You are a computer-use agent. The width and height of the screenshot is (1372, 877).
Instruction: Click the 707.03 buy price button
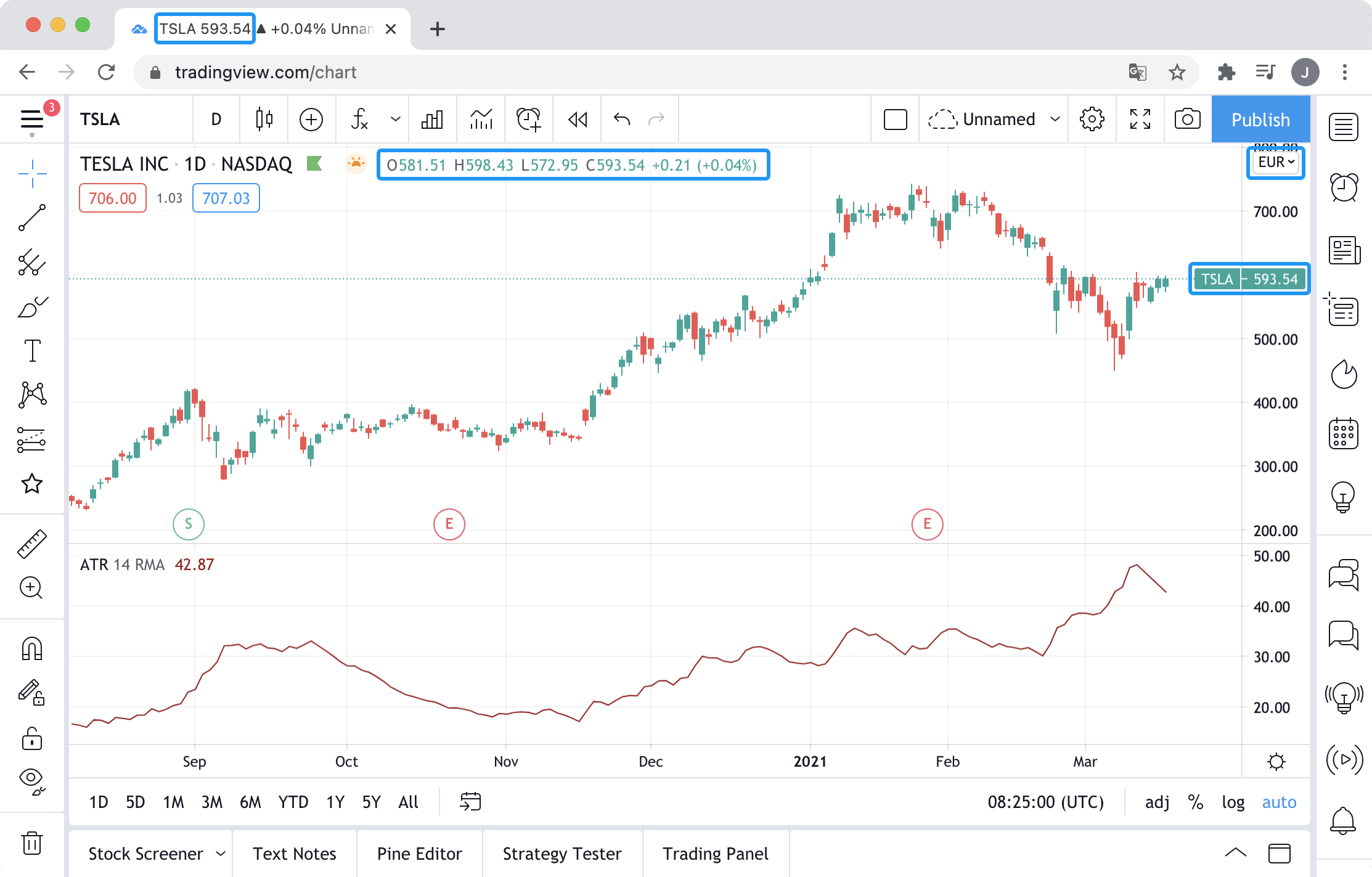[x=226, y=198]
